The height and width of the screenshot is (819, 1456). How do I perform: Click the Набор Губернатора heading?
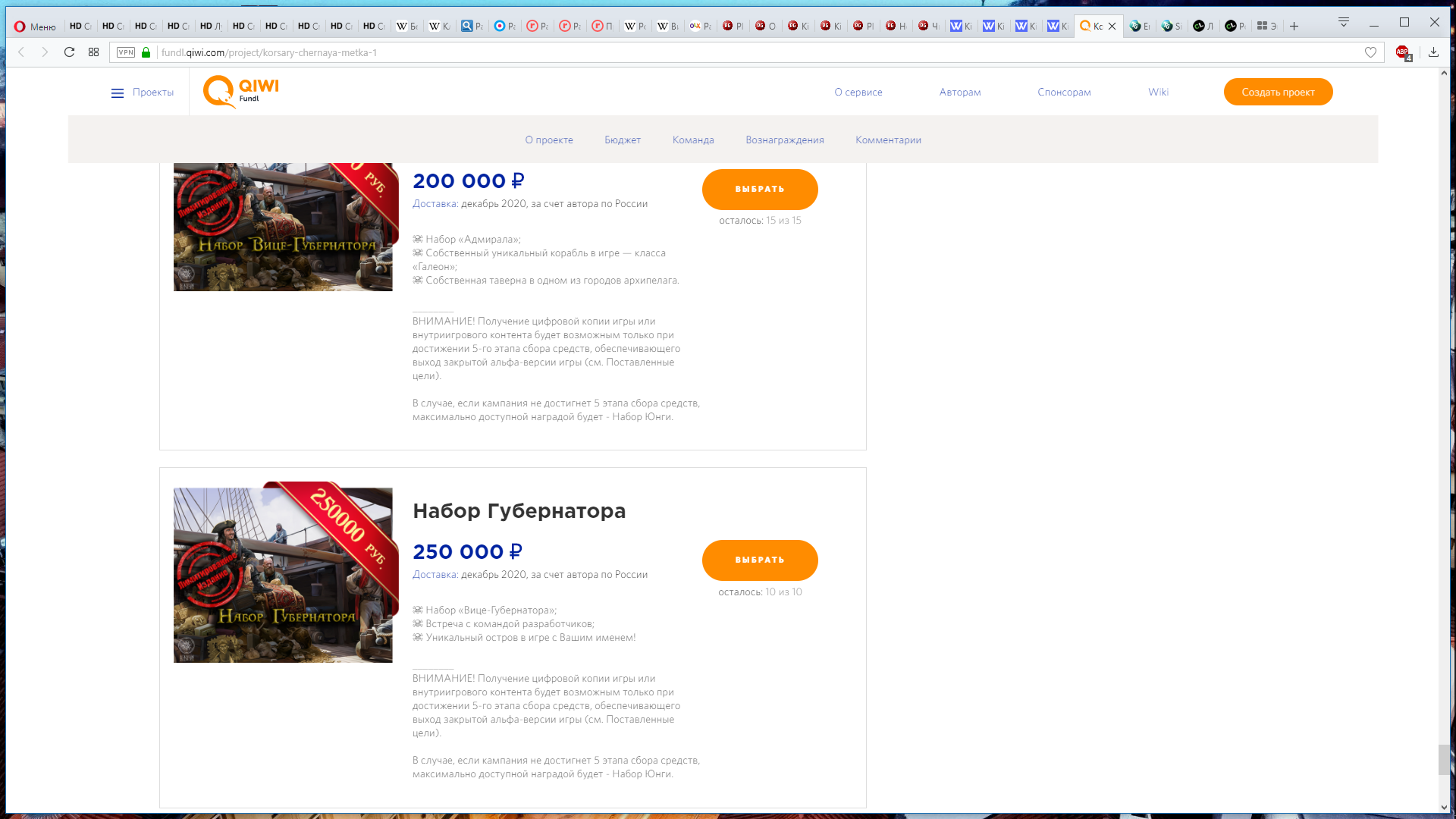(x=519, y=510)
